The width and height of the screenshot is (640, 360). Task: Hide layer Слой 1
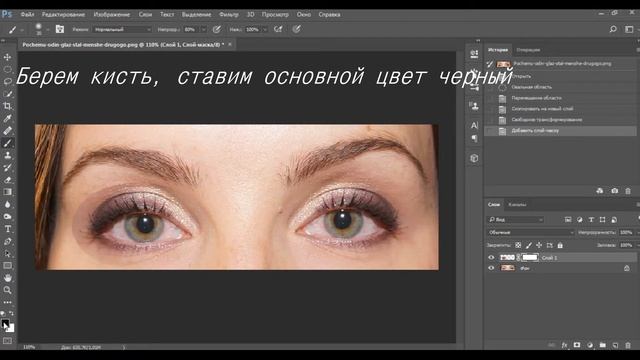[491, 258]
